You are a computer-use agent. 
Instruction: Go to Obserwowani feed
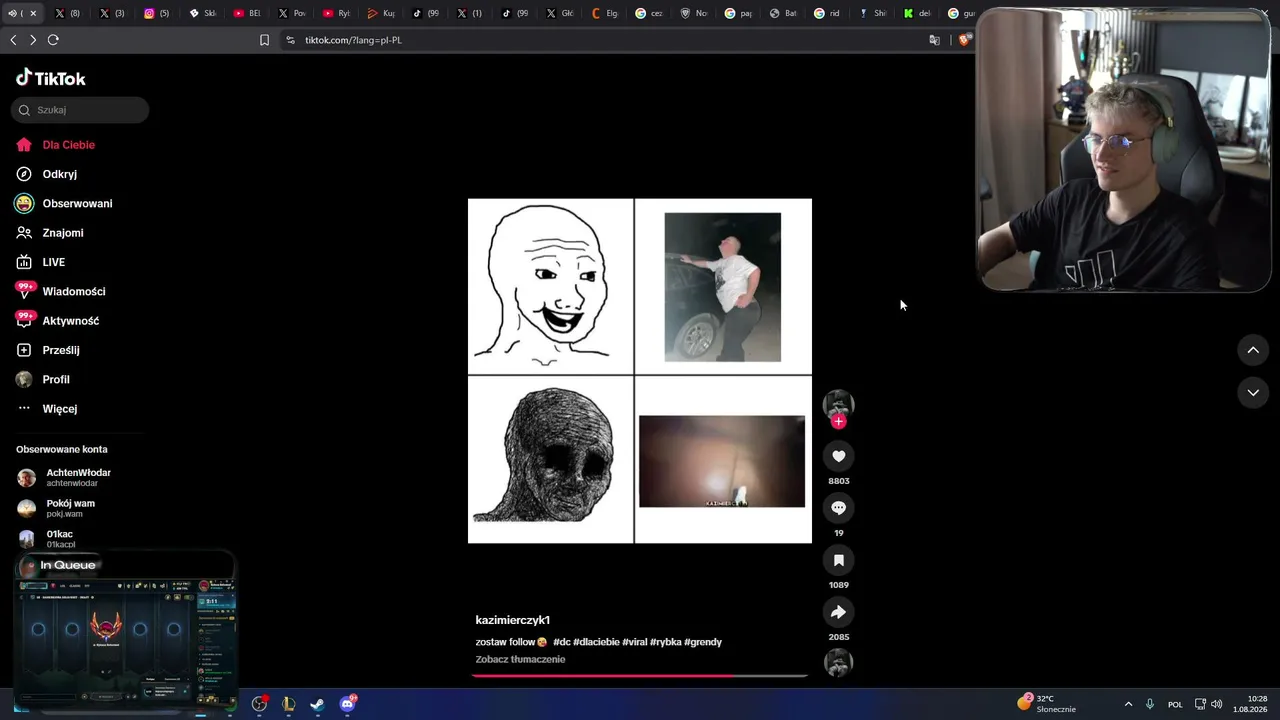click(64, 203)
